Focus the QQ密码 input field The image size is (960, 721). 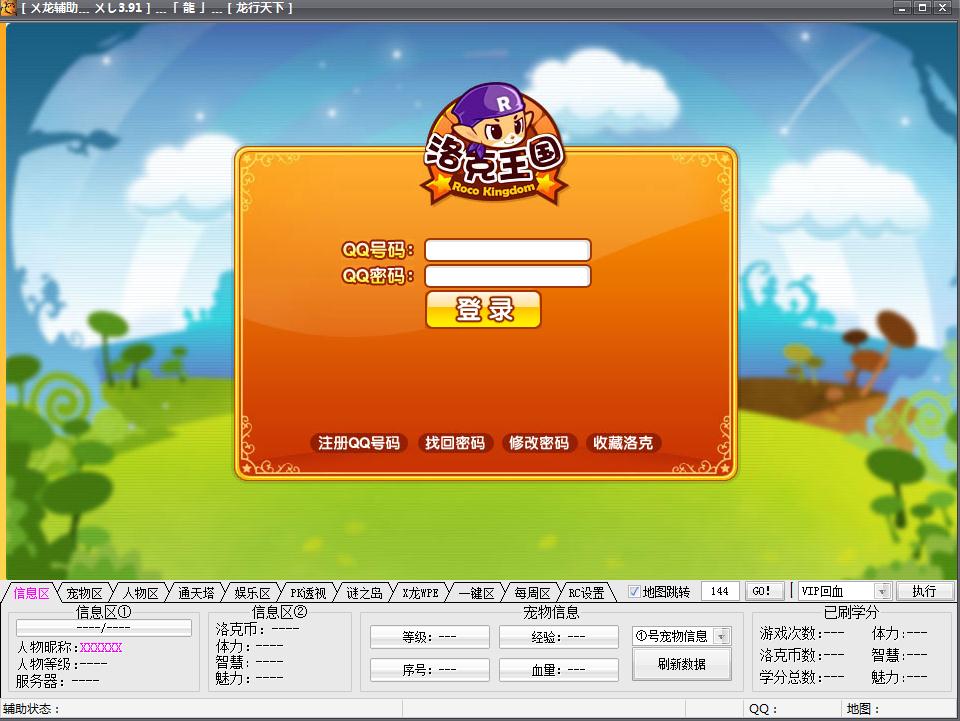click(x=508, y=276)
